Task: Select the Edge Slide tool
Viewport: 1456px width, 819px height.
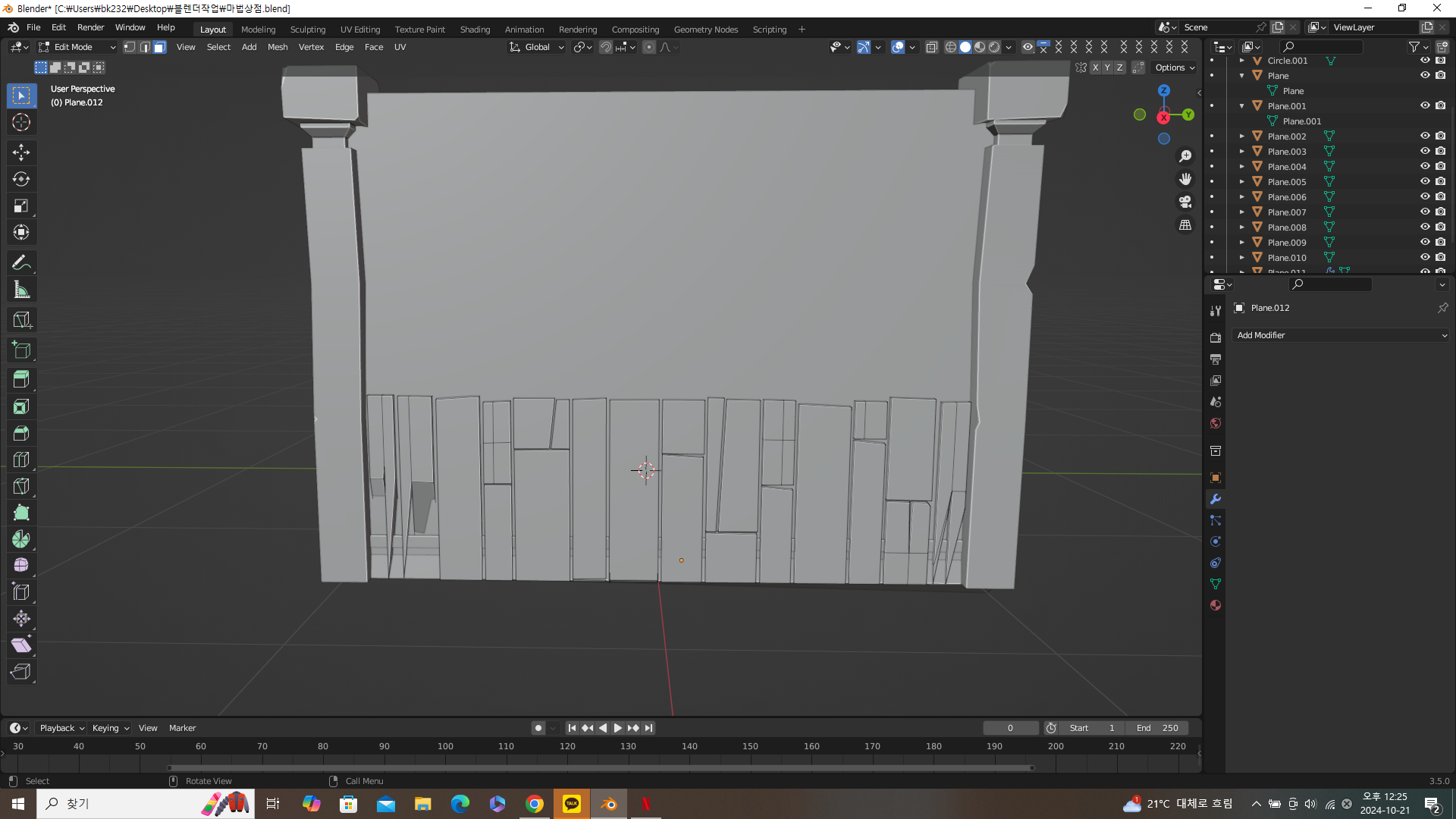Action: [x=21, y=592]
